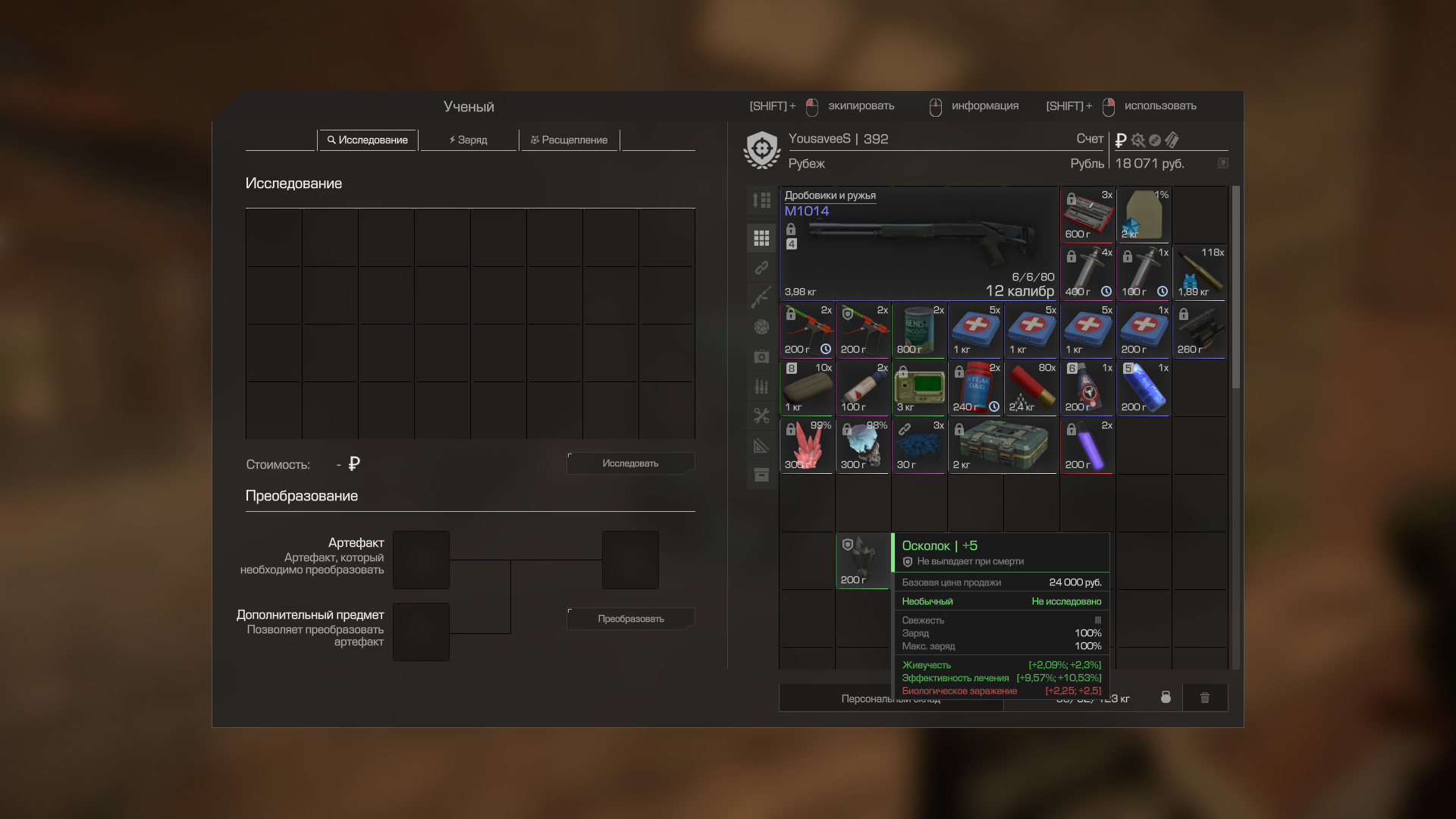Filter inventory by weapons rifle icon

click(x=761, y=297)
